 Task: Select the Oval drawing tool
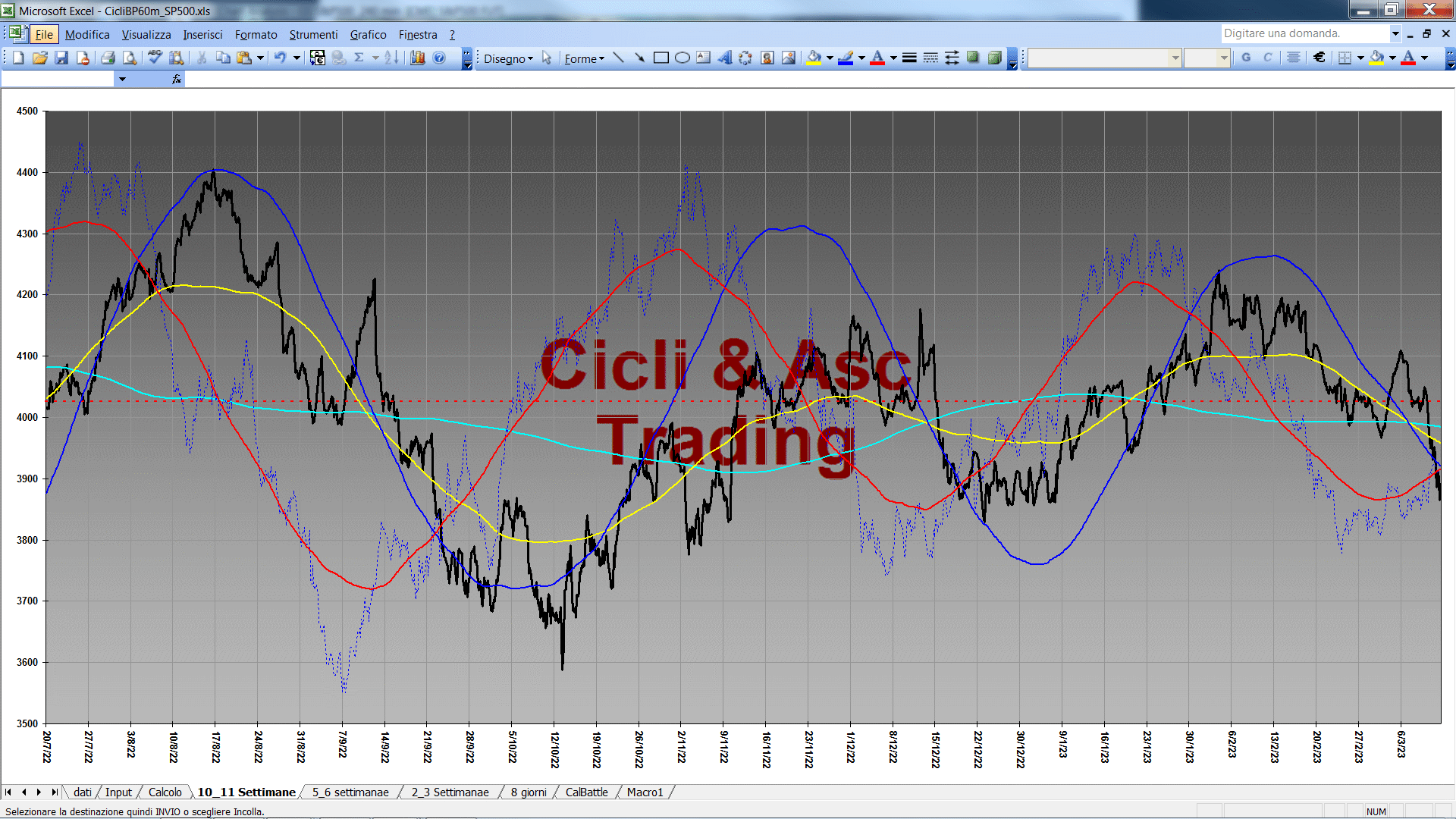[682, 58]
